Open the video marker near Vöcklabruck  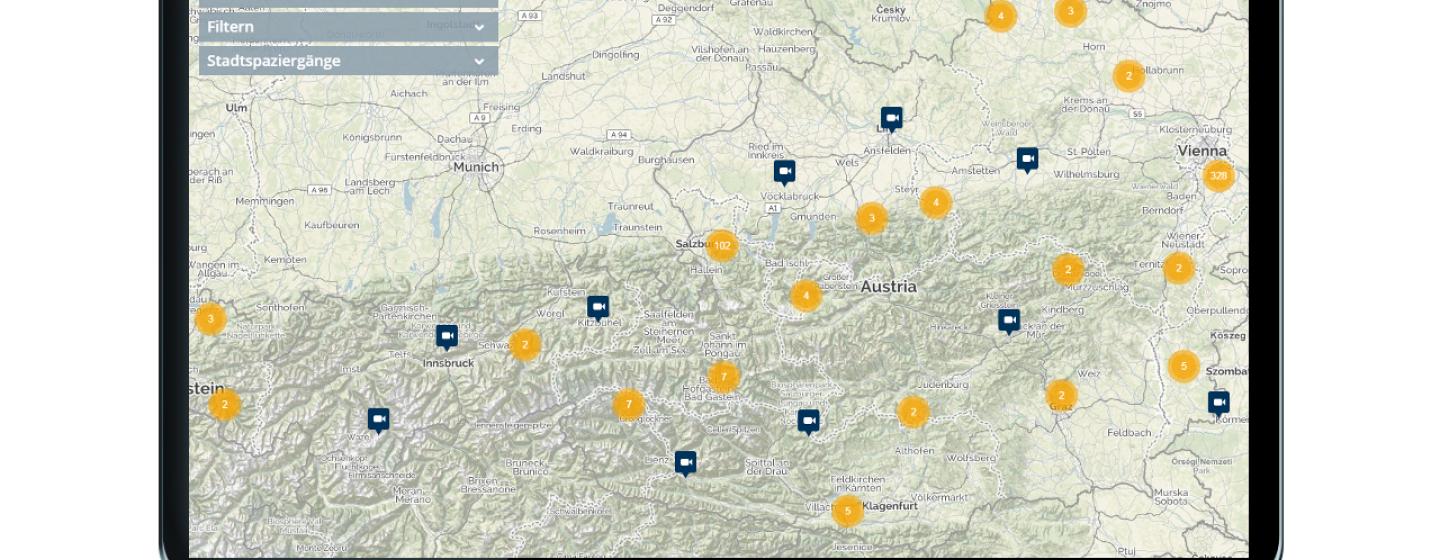(x=785, y=172)
